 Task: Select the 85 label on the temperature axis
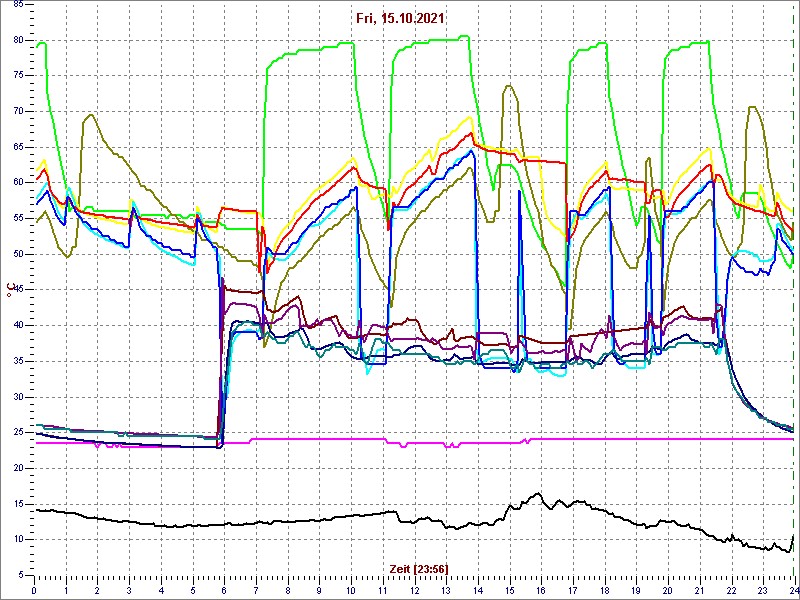pos(16,5)
